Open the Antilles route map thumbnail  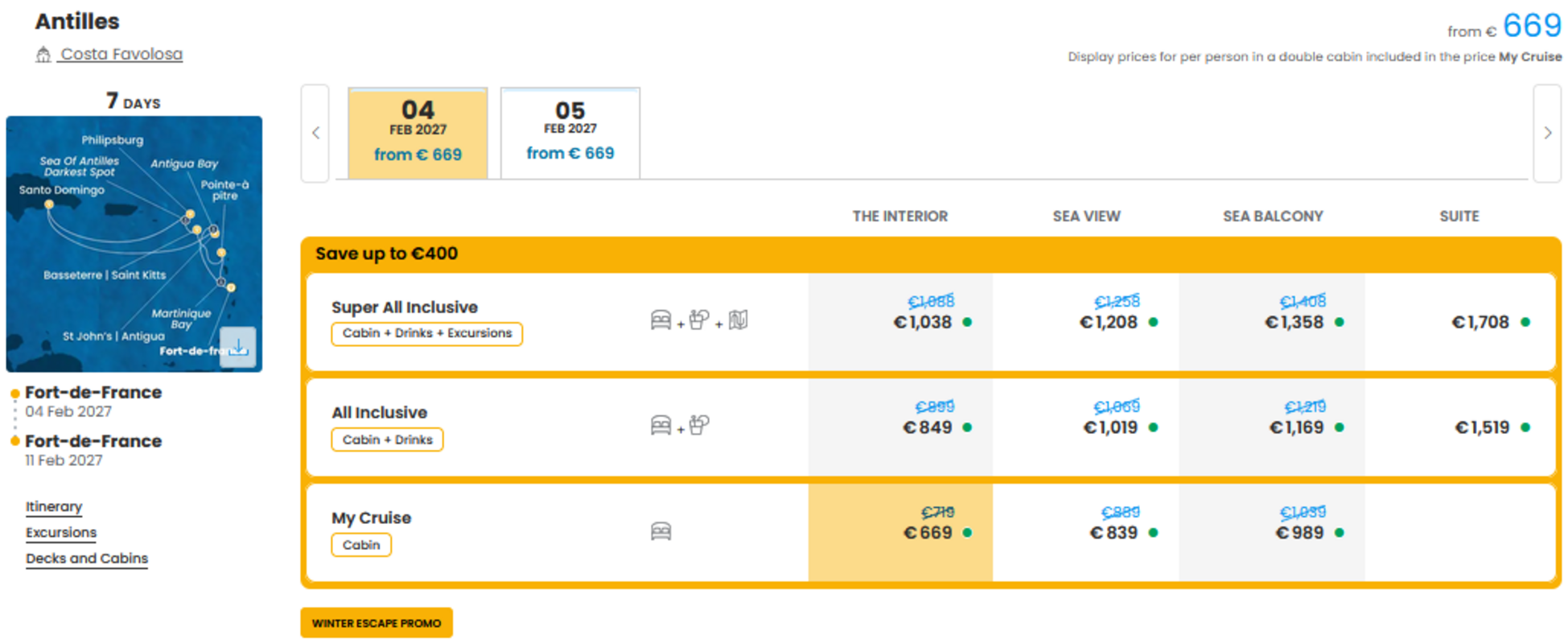click(134, 244)
